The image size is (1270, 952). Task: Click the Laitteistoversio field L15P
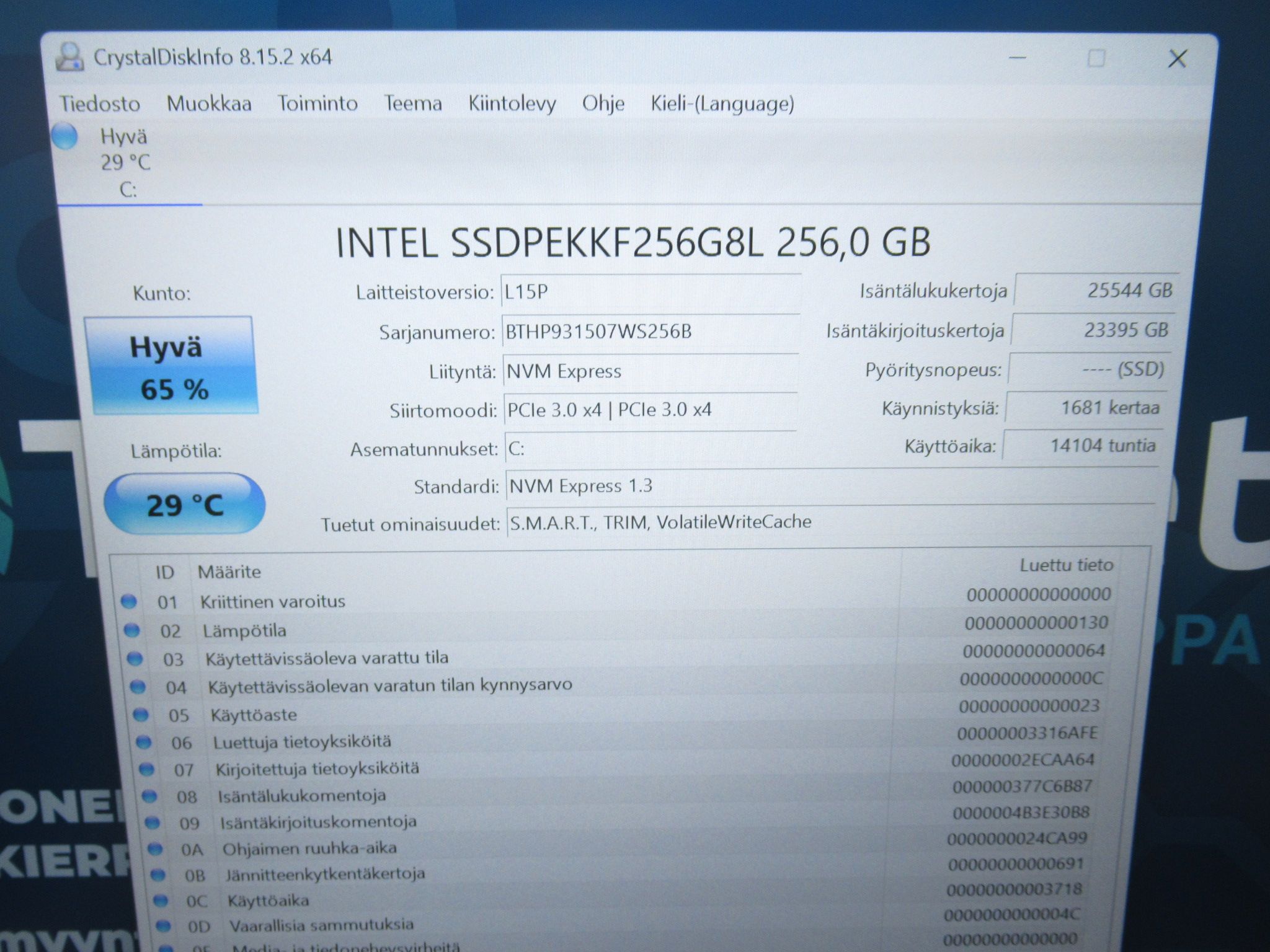tap(651, 291)
